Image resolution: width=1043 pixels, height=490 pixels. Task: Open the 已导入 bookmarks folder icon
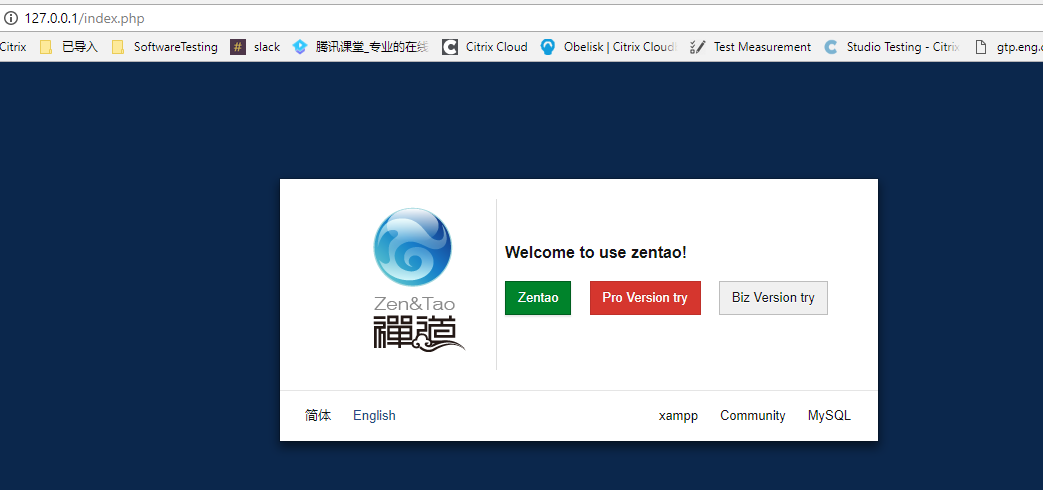click(x=45, y=47)
